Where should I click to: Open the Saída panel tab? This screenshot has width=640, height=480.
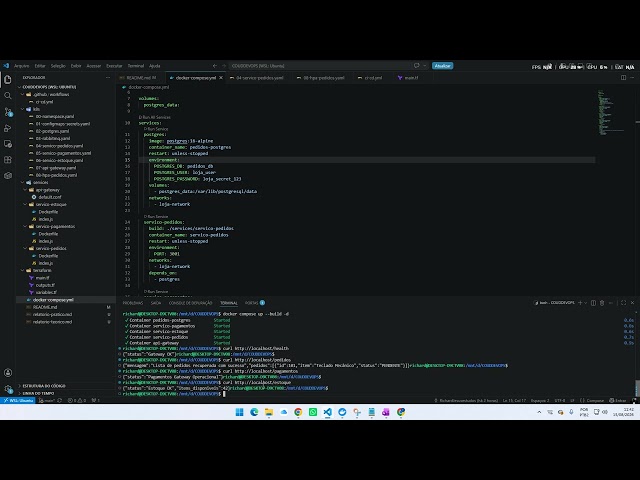click(x=156, y=303)
